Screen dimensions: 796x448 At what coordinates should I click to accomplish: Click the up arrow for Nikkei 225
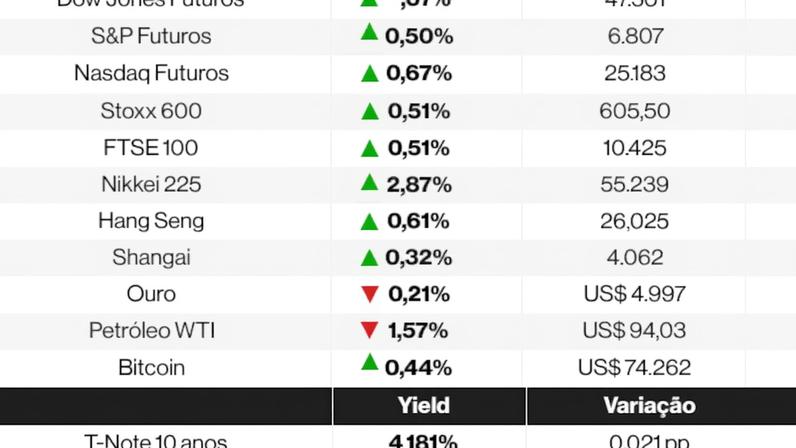click(370, 183)
